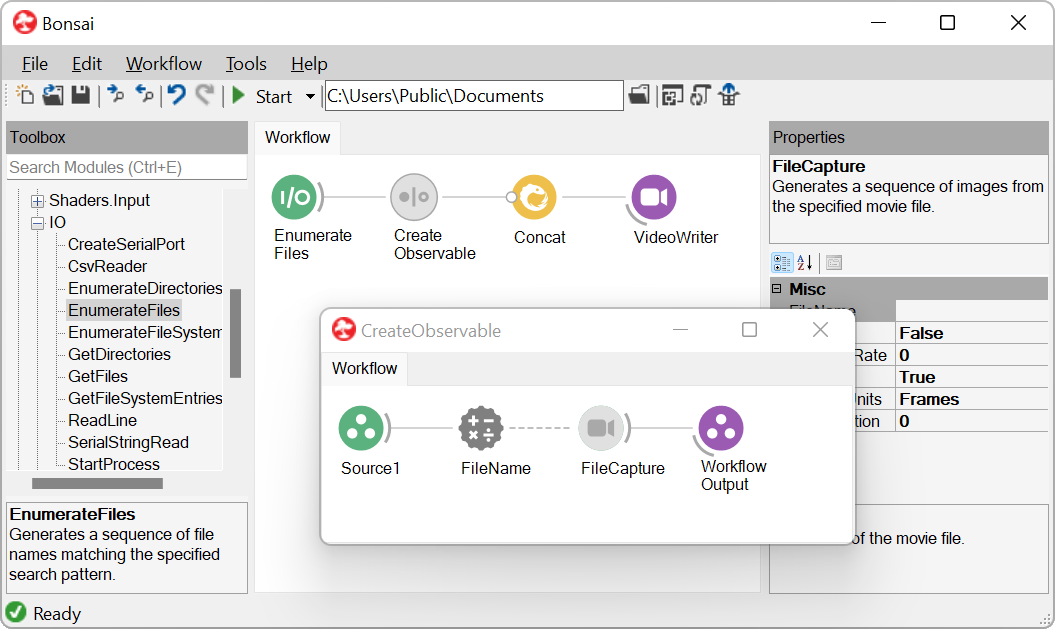
Task: Click the toolbox vertical scrollbar thumb
Action: 235,333
